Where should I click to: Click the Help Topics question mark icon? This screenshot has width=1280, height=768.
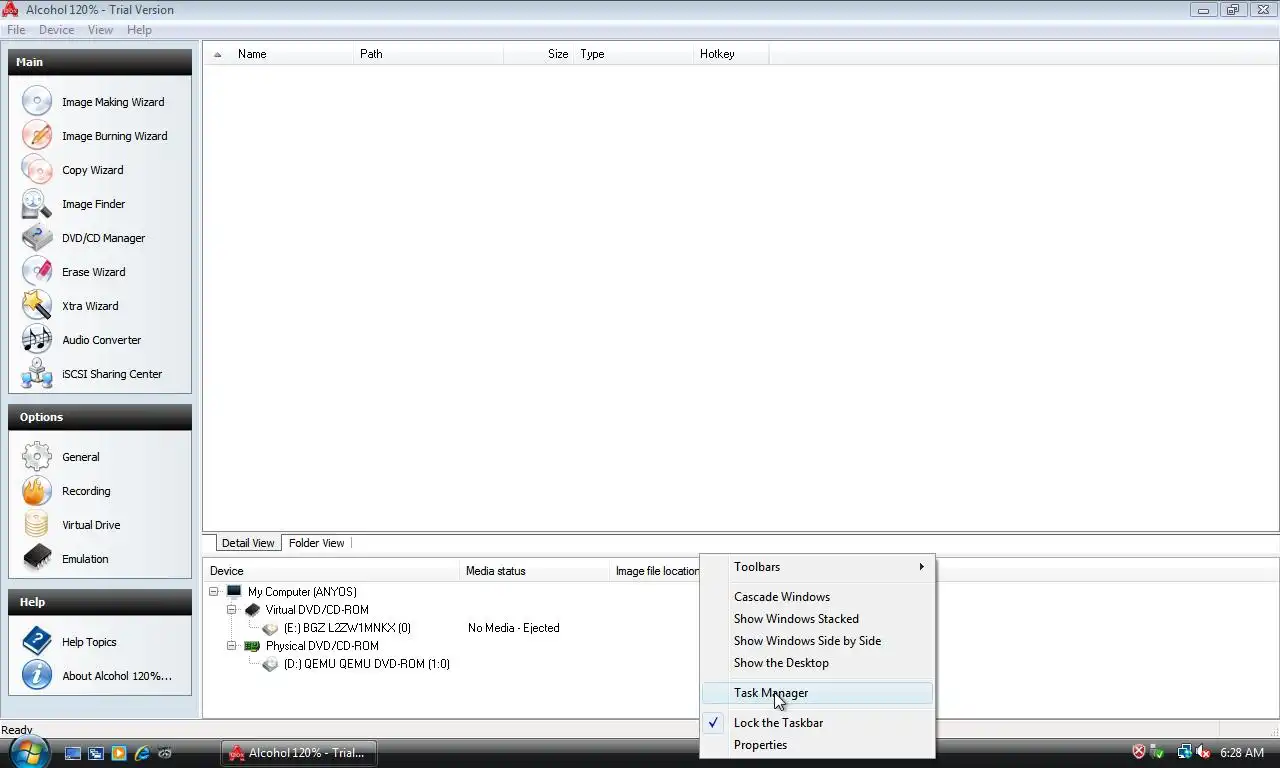(37, 641)
